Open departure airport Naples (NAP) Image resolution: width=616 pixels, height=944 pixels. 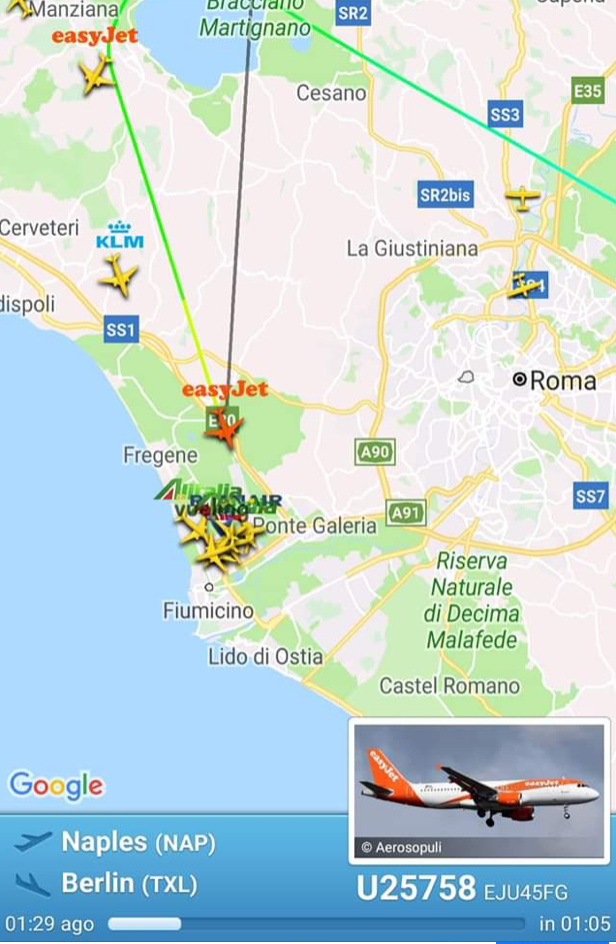click(x=138, y=842)
